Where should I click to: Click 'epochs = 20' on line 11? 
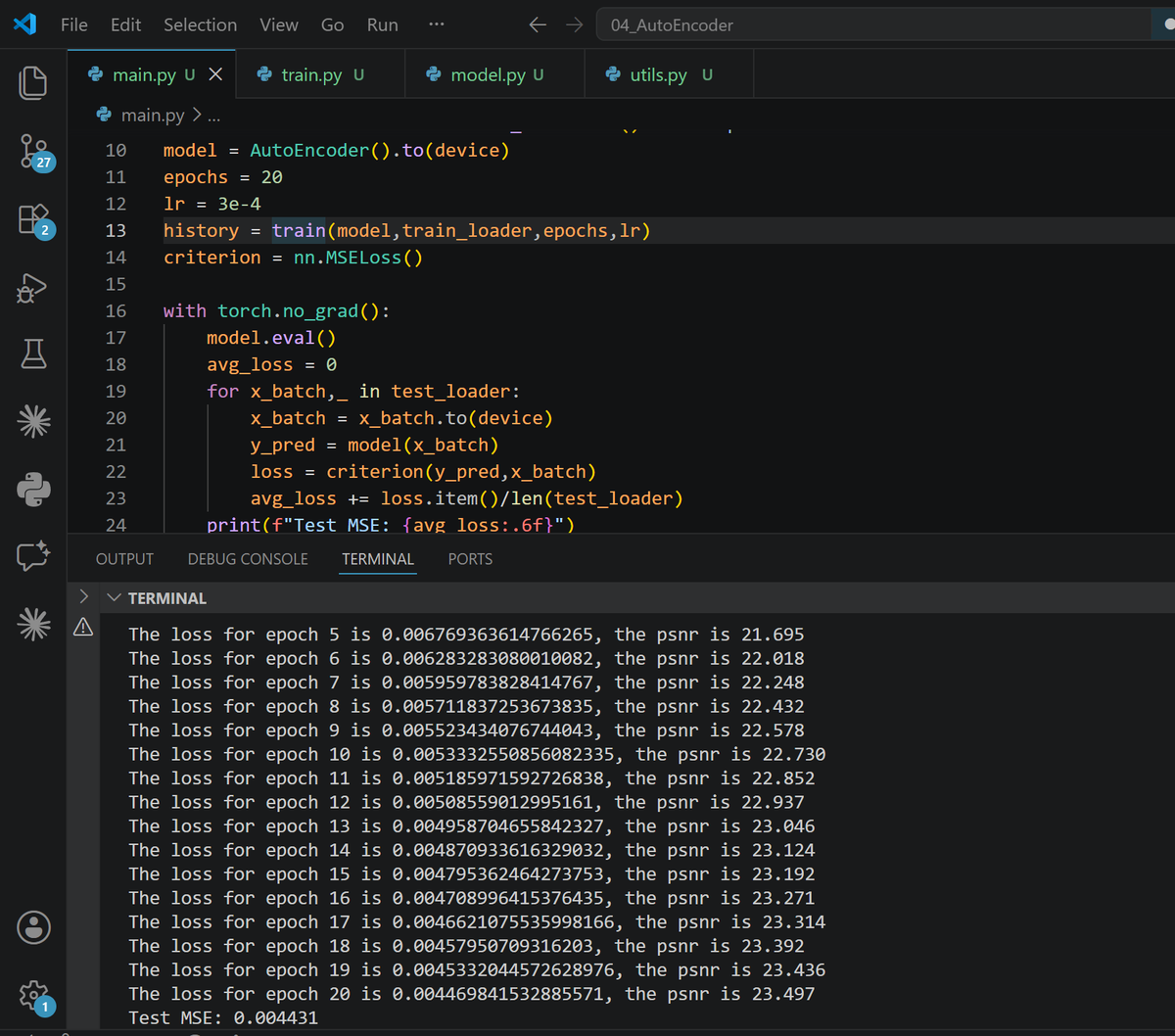(223, 177)
